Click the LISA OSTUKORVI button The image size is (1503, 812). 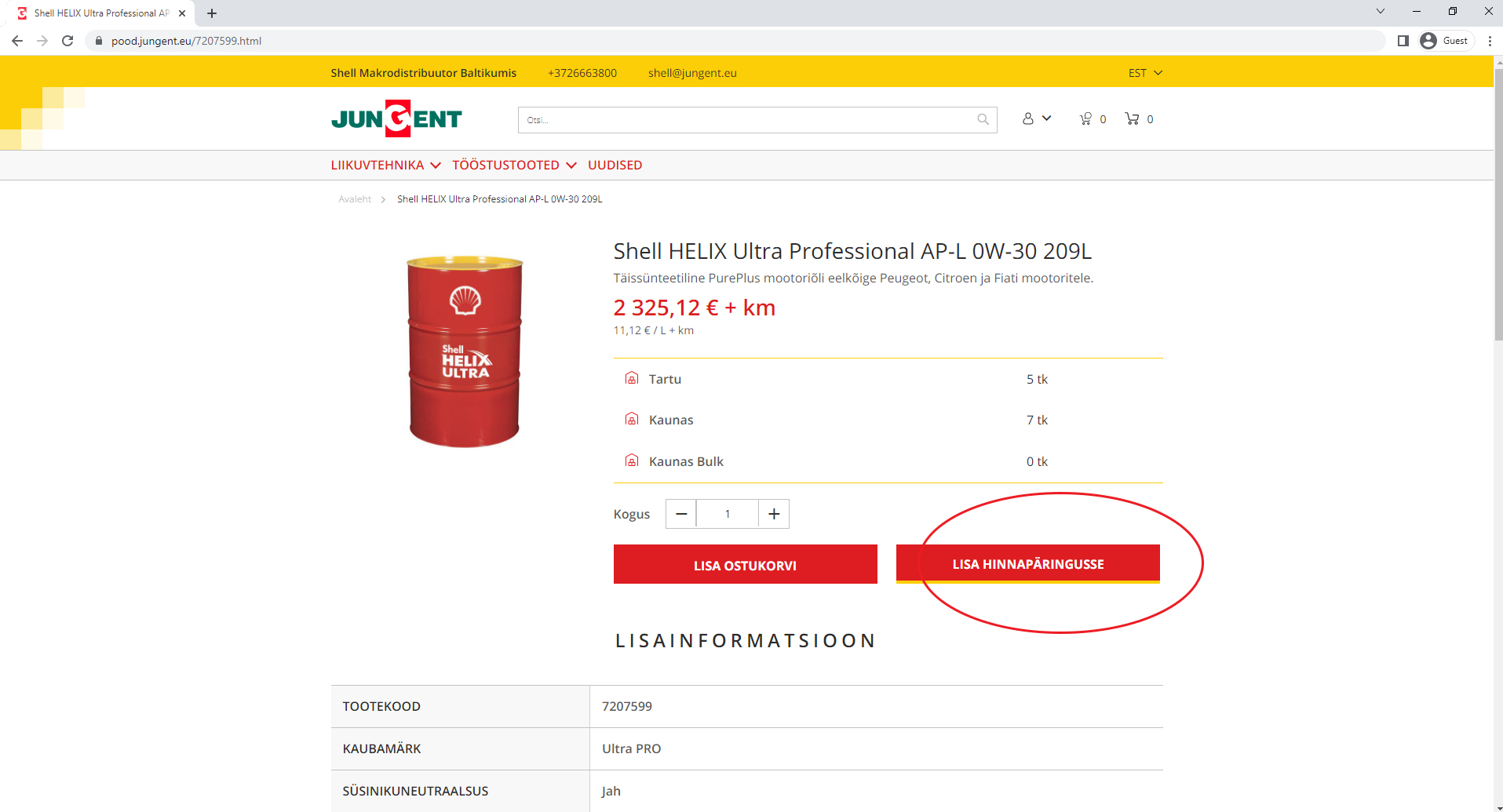pyautogui.click(x=745, y=564)
